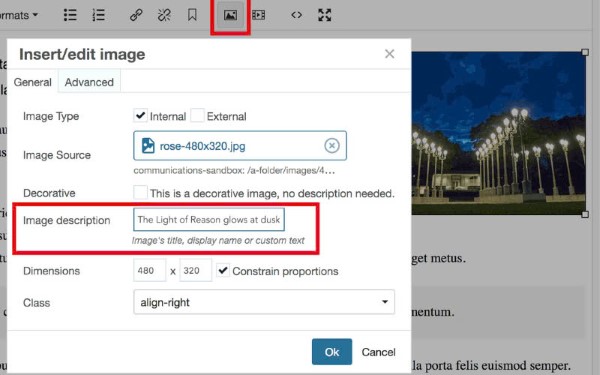Viewport: 600px width, 375px height.
Task: Clear the selected rose-480x320.jpg image
Action: click(x=332, y=146)
